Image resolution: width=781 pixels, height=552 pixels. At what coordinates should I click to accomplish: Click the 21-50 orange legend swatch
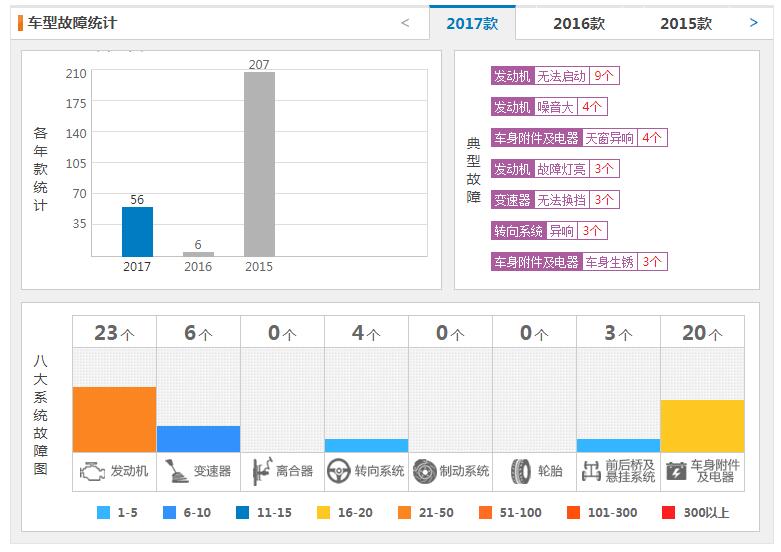coord(404,512)
